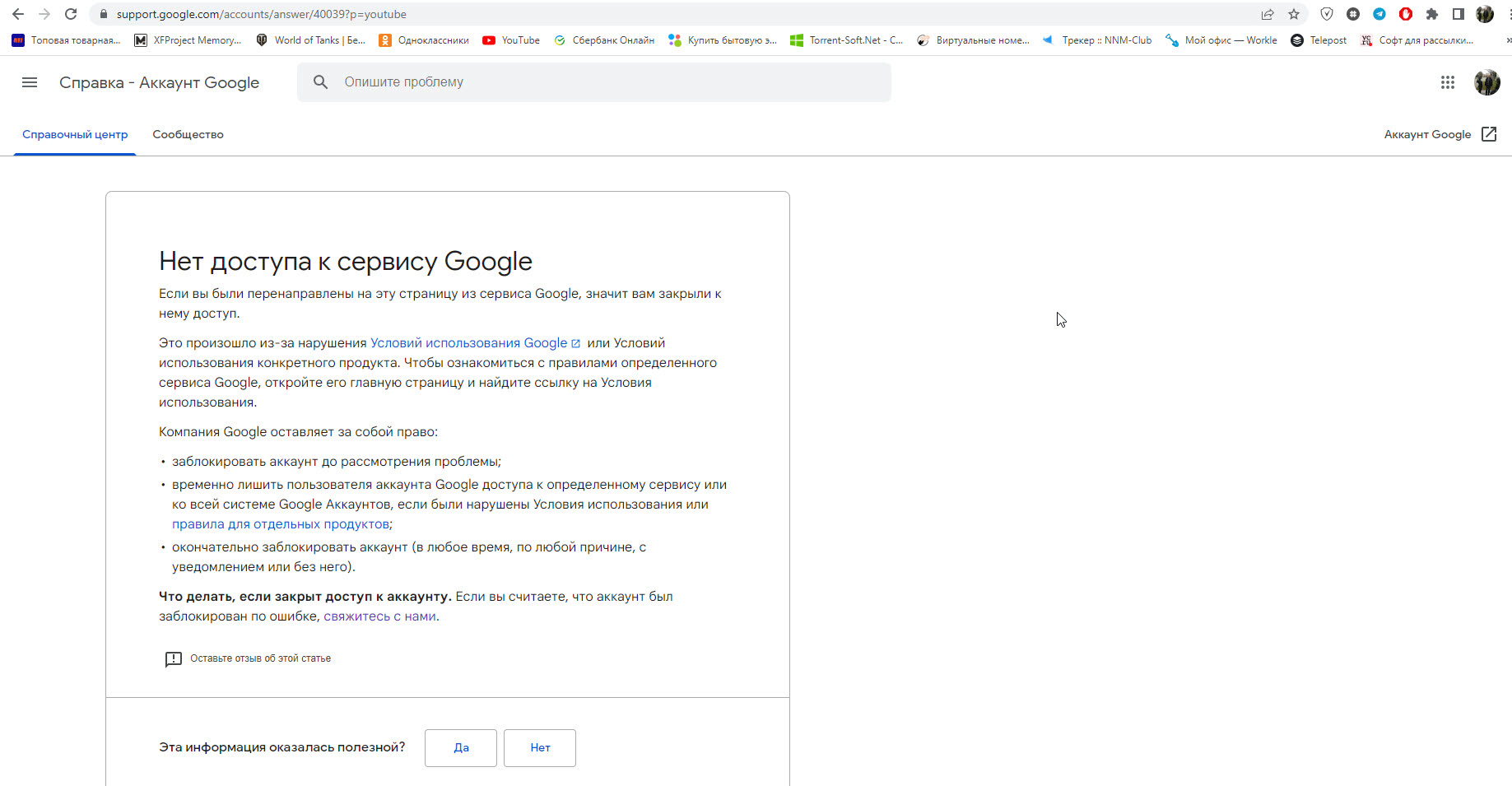The height and width of the screenshot is (786, 1512).
Task: Open the Виртуальные номера bookmark
Action: click(973, 40)
